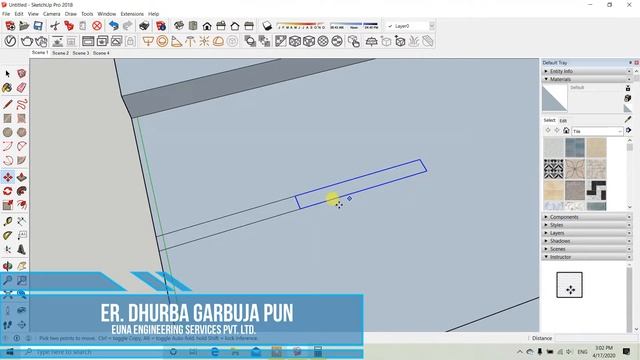This screenshot has width=640, height=360.
Task: Open the Extensions menu
Action: [x=132, y=14]
